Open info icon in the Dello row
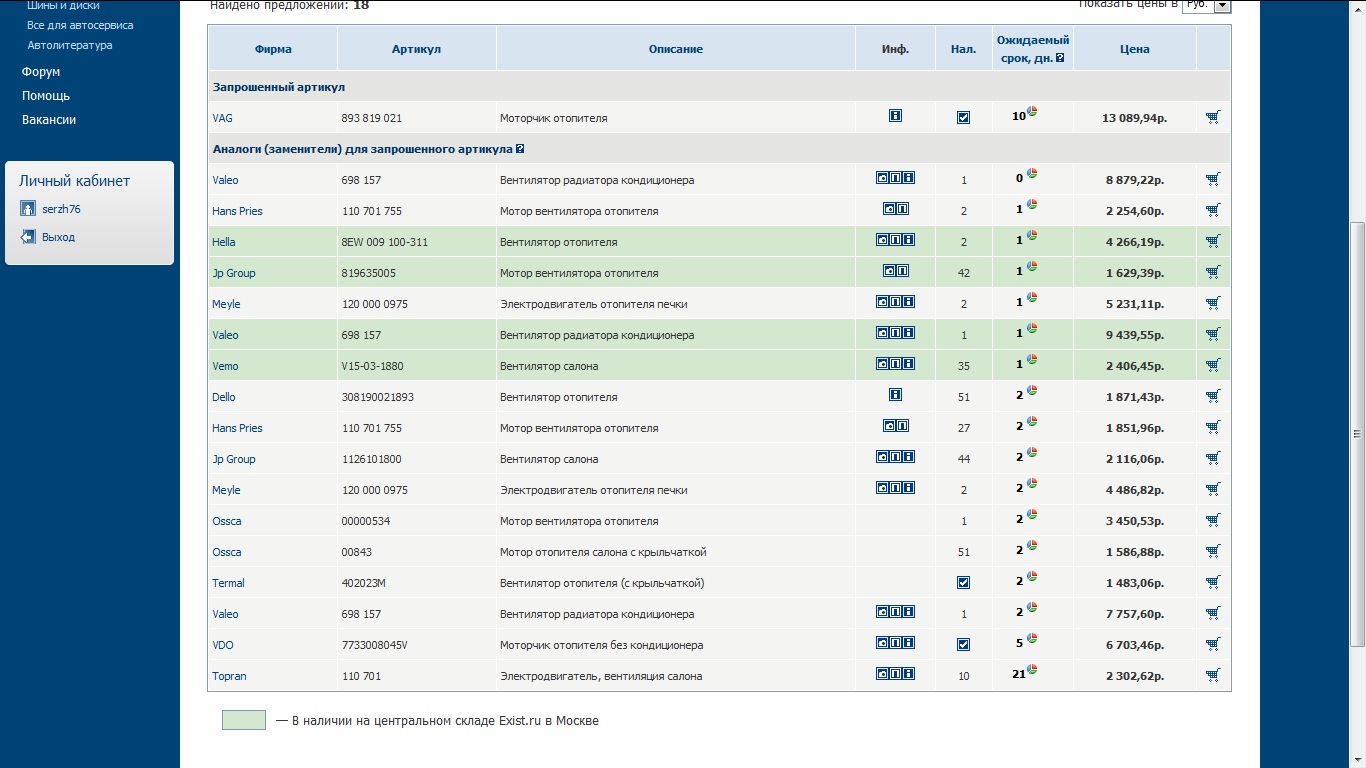 pyautogui.click(x=895, y=395)
